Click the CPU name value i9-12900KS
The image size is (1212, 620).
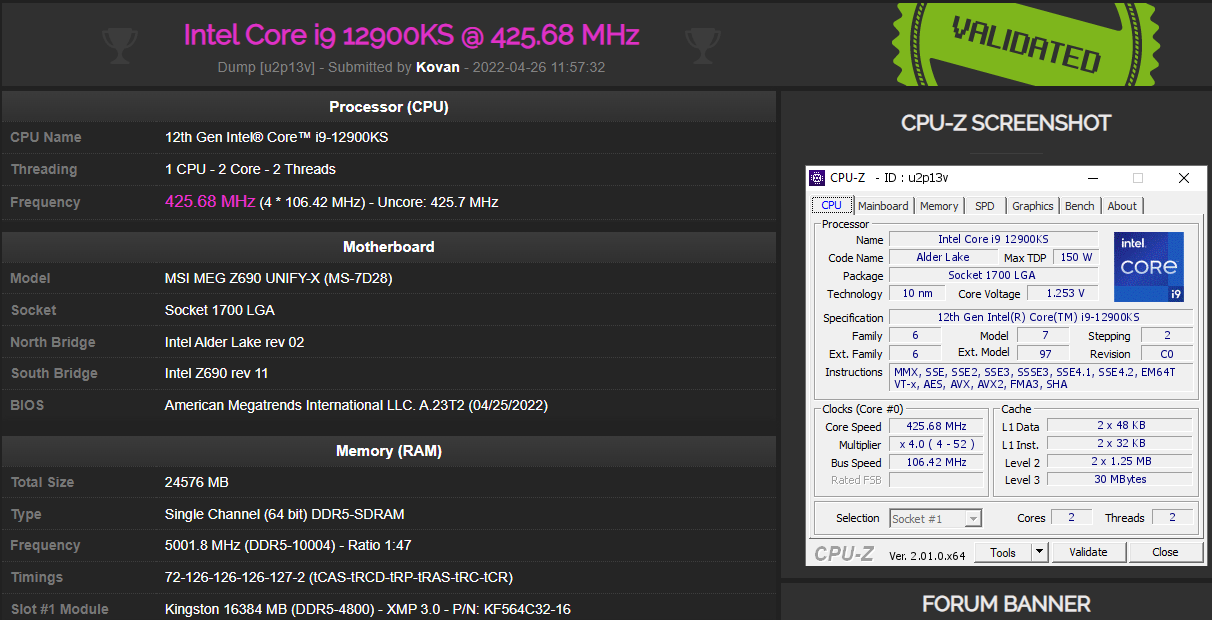click(x=276, y=137)
